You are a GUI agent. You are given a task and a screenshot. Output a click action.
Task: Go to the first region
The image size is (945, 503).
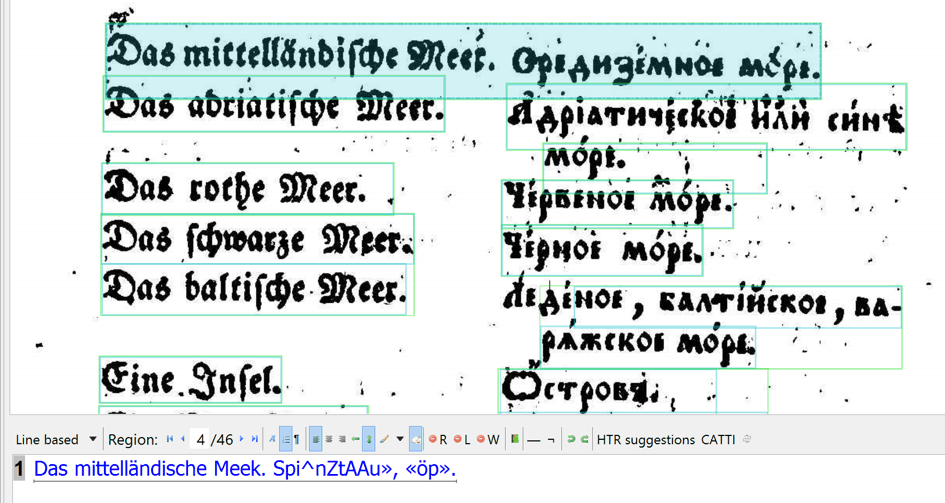click(x=170, y=439)
